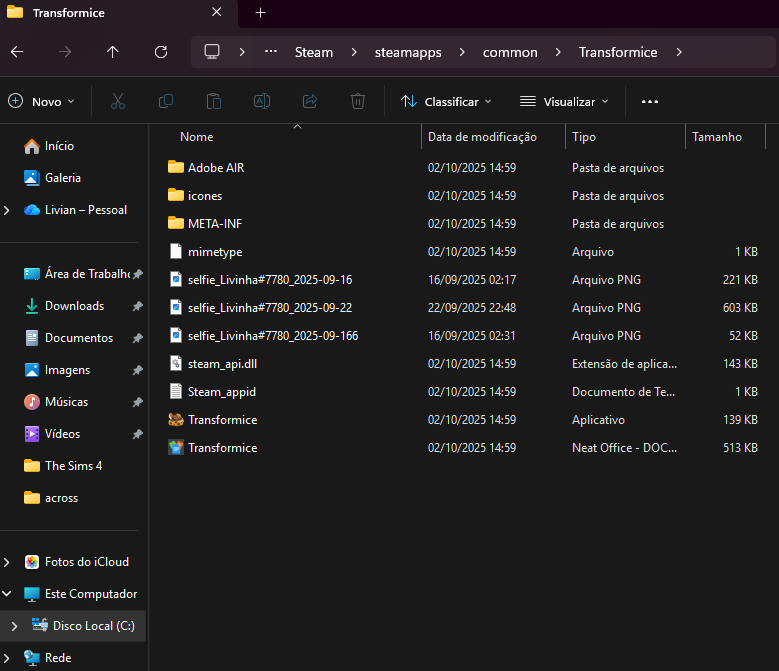Image resolution: width=779 pixels, height=671 pixels.
Task: Click the Cut scissors icon
Action: [x=118, y=101]
